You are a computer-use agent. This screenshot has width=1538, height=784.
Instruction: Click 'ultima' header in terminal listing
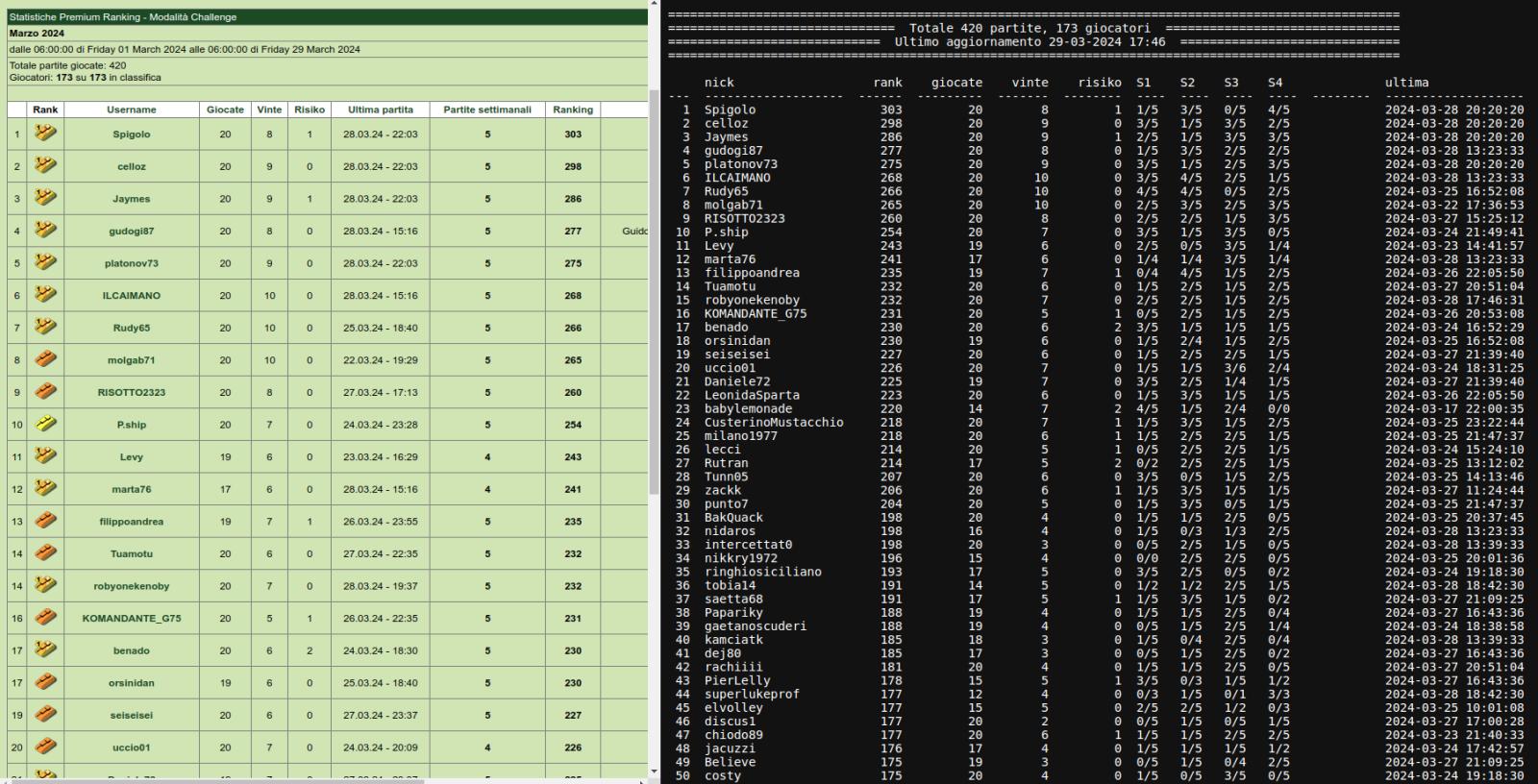click(x=1406, y=83)
